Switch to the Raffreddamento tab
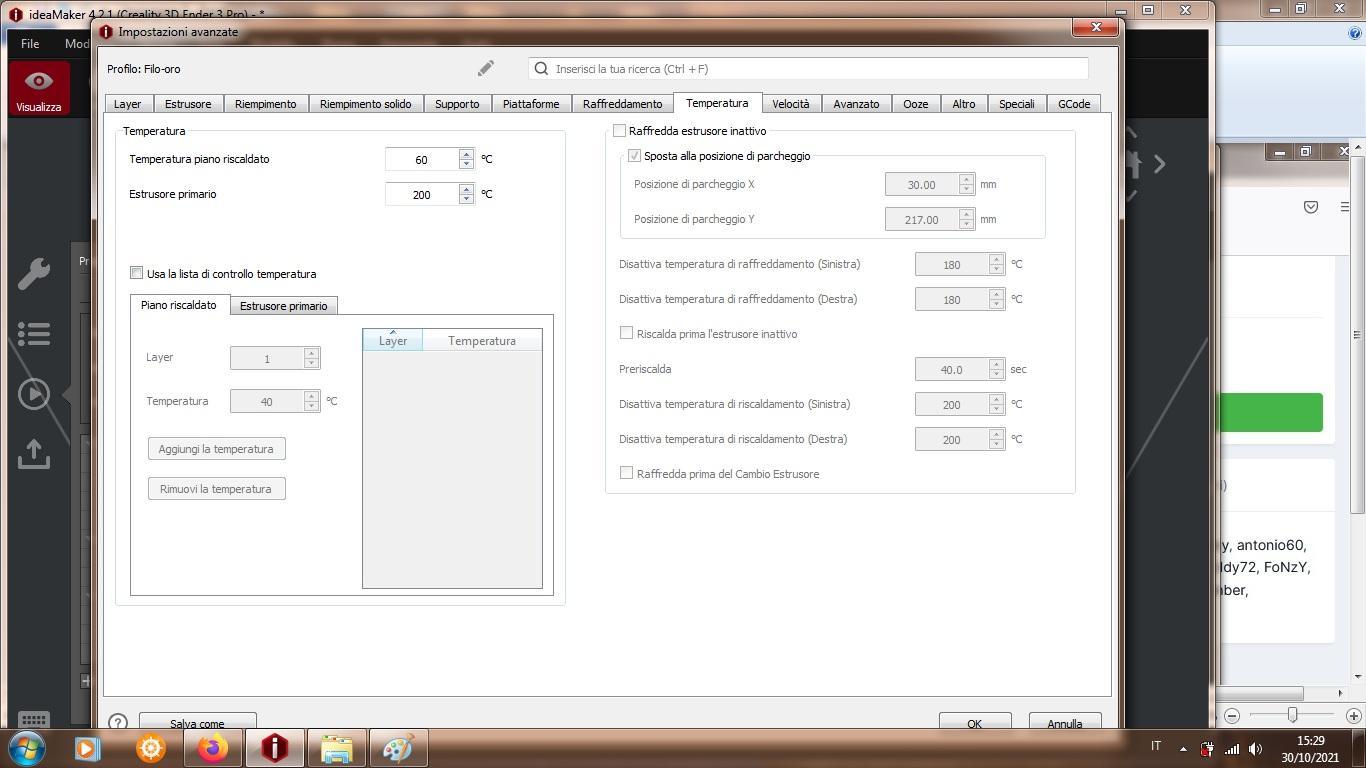1366x768 pixels. (x=622, y=104)
